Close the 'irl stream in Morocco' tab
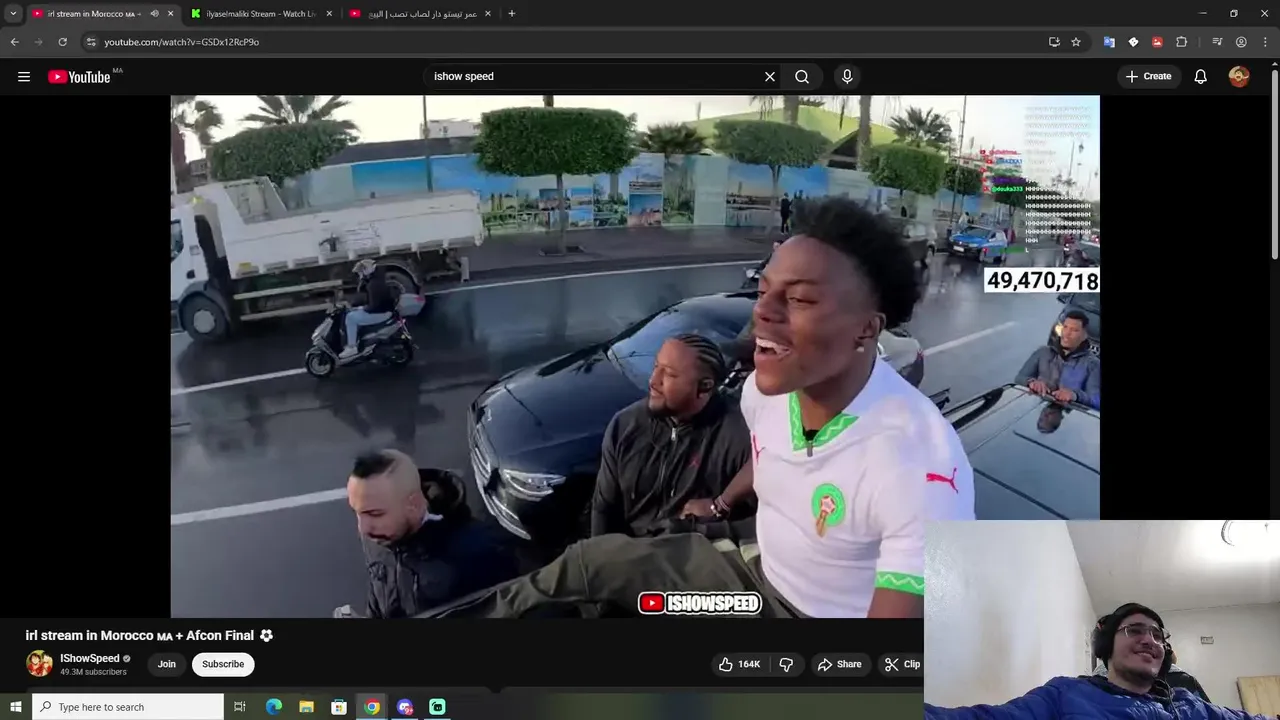 click(x=171, y=14)
